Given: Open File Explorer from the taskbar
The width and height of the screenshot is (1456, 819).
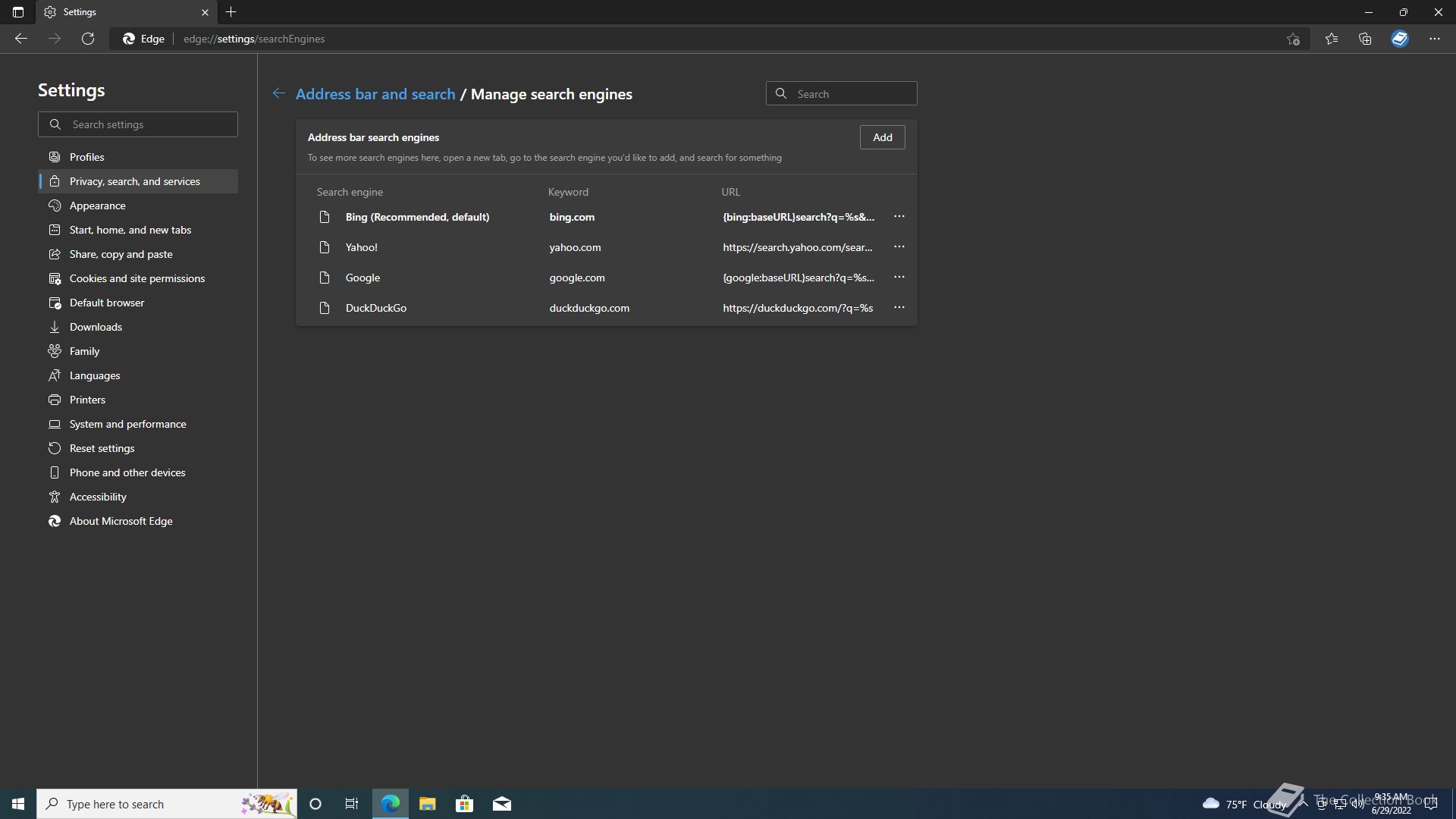Looking at the screenshot, I should click(428, 804).
